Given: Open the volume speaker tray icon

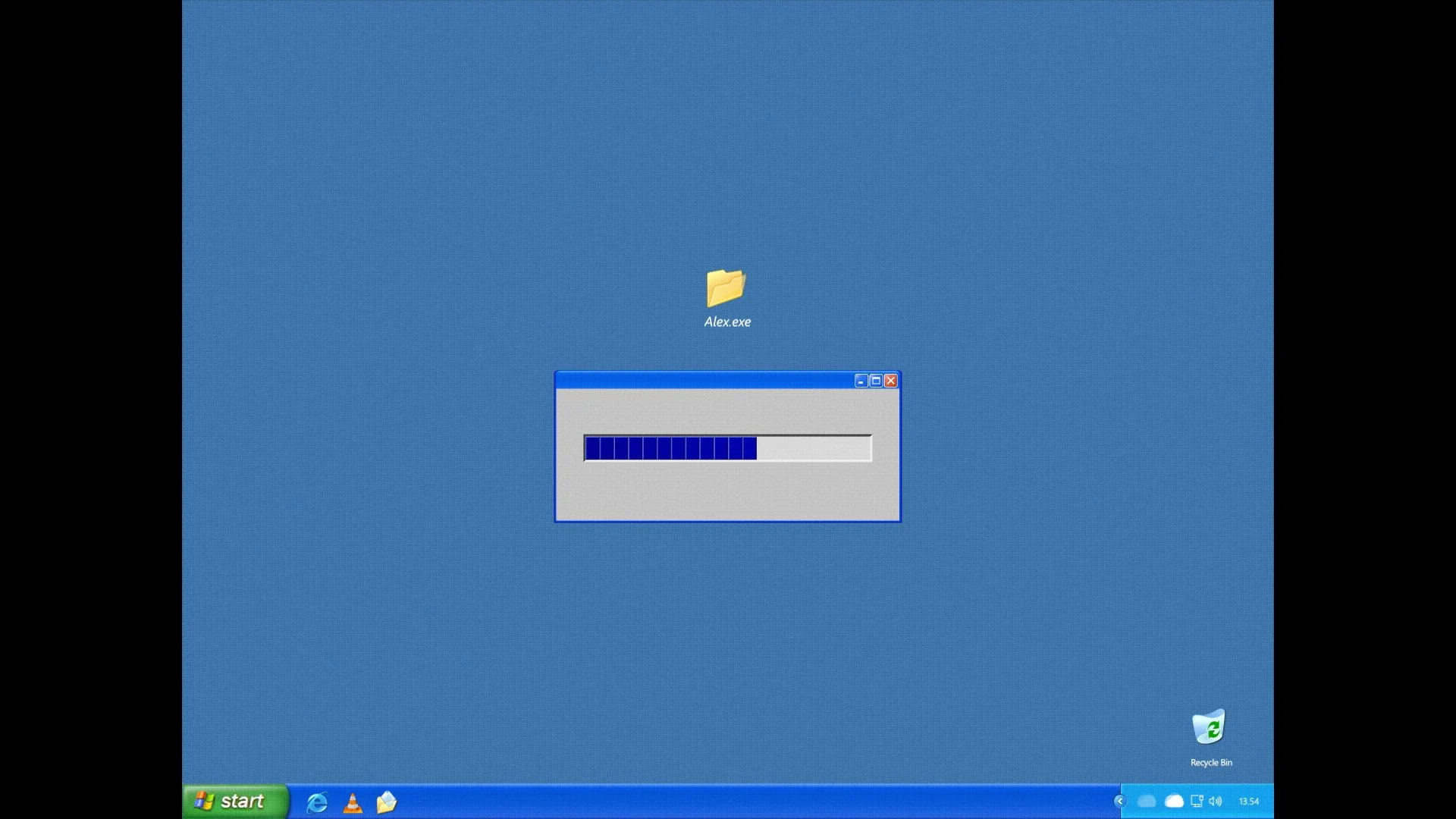Looking at the screenshot, I should [x=1216, y=801].
